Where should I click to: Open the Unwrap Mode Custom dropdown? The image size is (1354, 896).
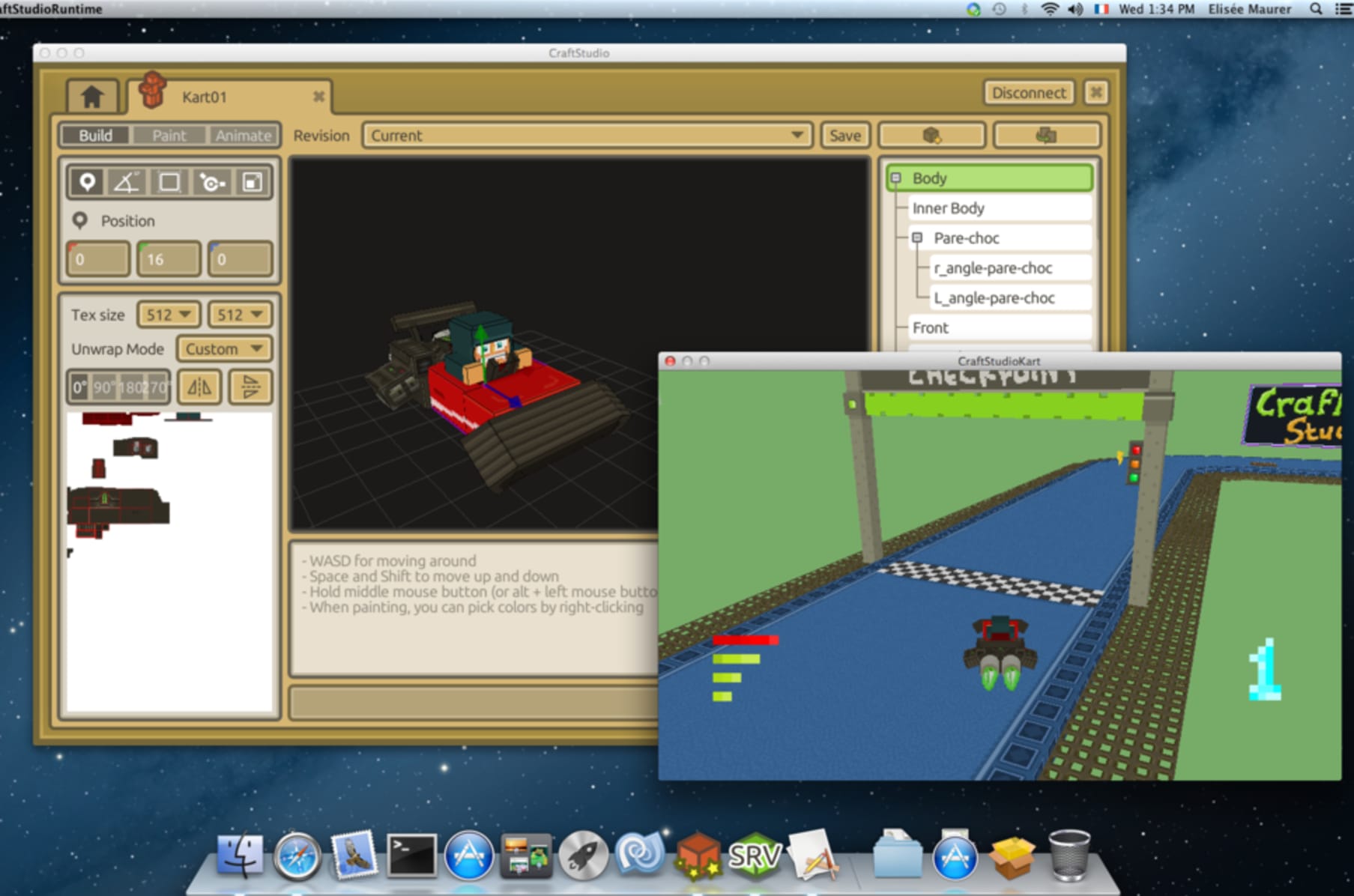pyautogui.click(x=224, y=349)
